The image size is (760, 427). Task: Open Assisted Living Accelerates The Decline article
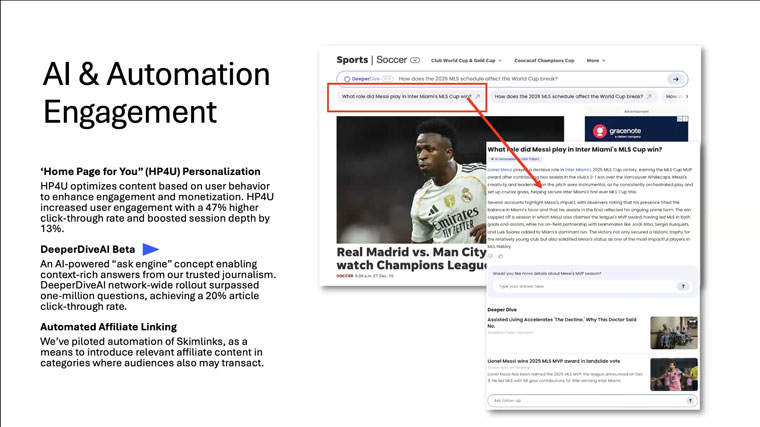tap(562, 323)
